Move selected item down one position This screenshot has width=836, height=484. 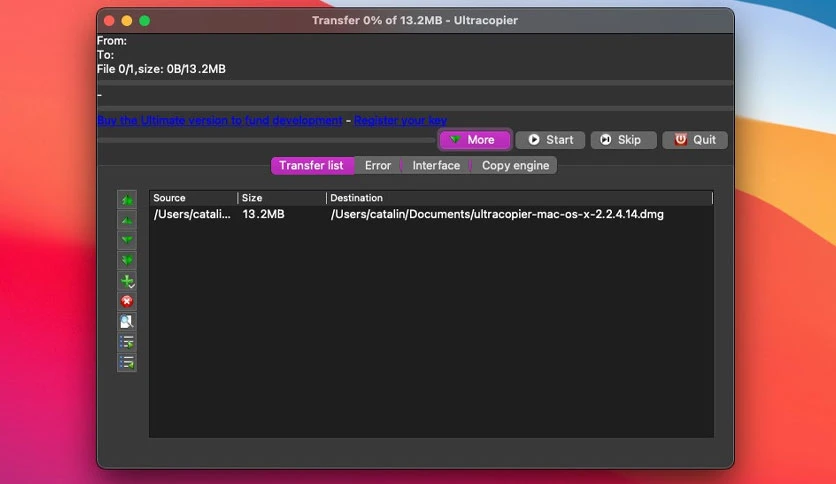[x=127, y=240]
